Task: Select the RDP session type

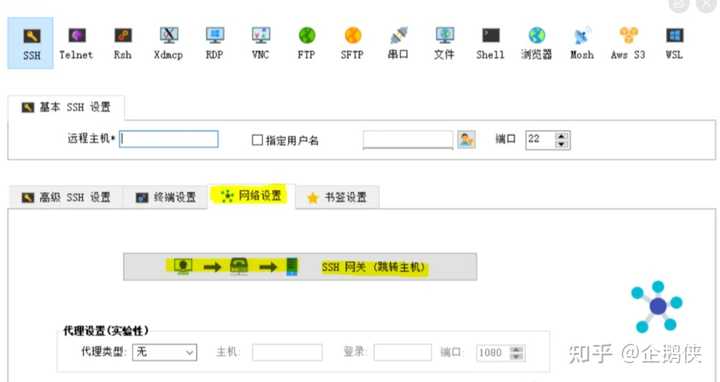Action: 214,43
